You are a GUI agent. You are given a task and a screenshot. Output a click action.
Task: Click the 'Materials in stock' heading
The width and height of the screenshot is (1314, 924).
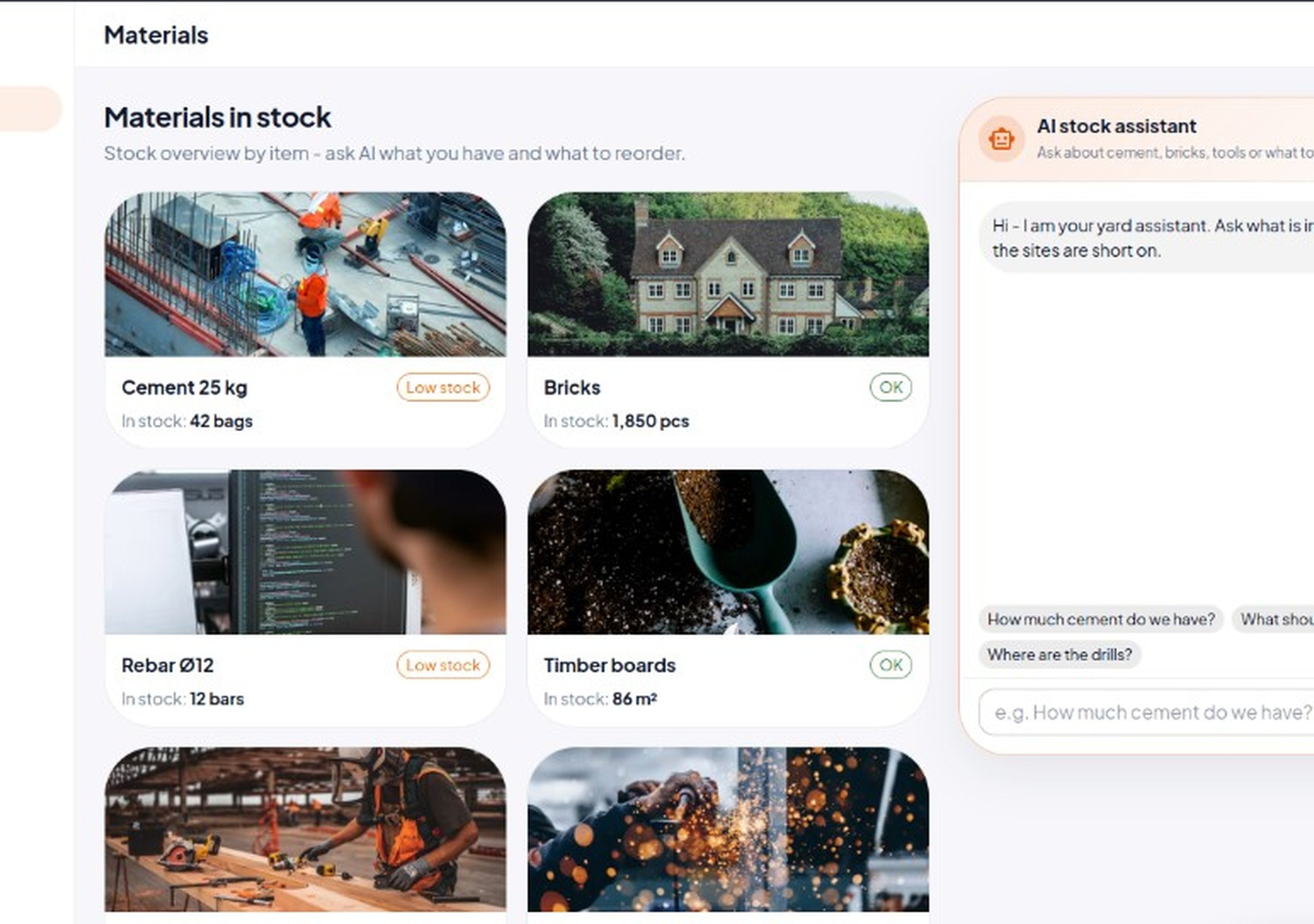218,118
